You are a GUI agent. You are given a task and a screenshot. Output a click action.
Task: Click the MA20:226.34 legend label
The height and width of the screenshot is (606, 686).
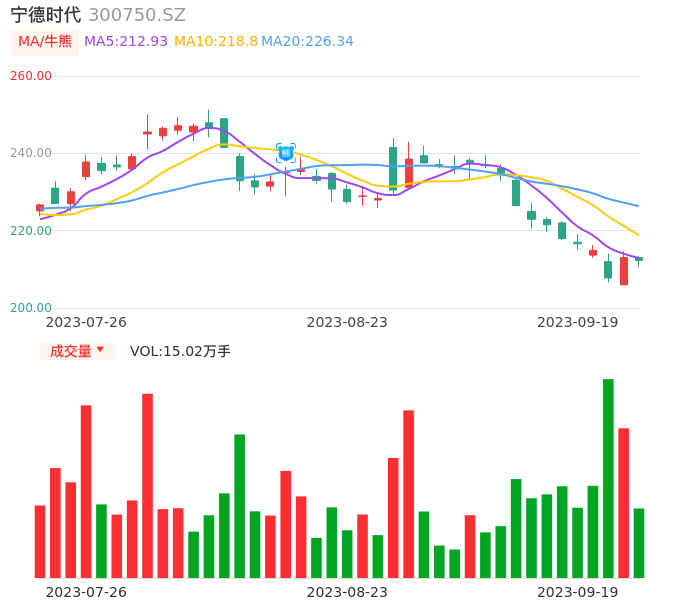coord(307,42)
